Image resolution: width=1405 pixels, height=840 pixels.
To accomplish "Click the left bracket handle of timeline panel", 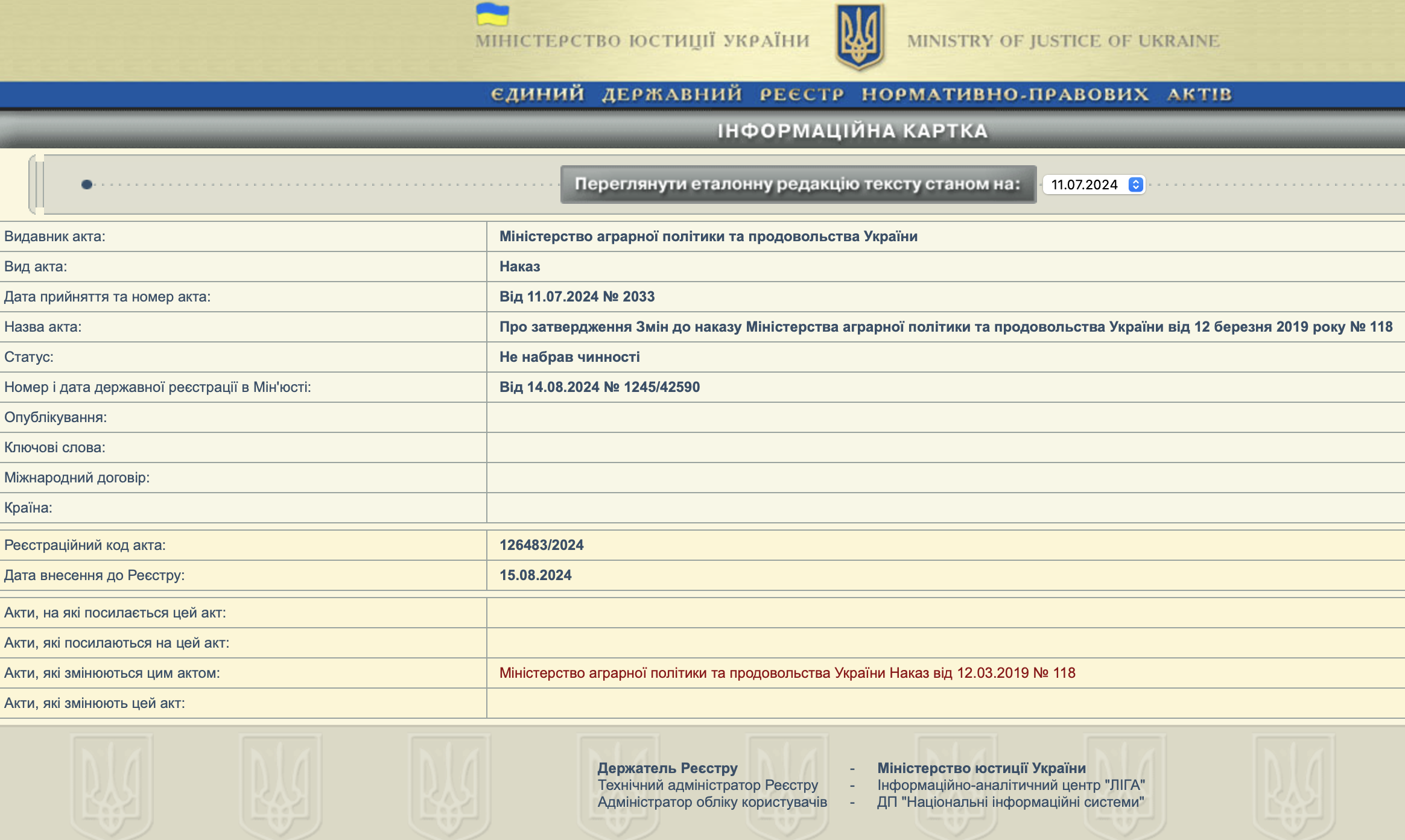I will 35,185.
